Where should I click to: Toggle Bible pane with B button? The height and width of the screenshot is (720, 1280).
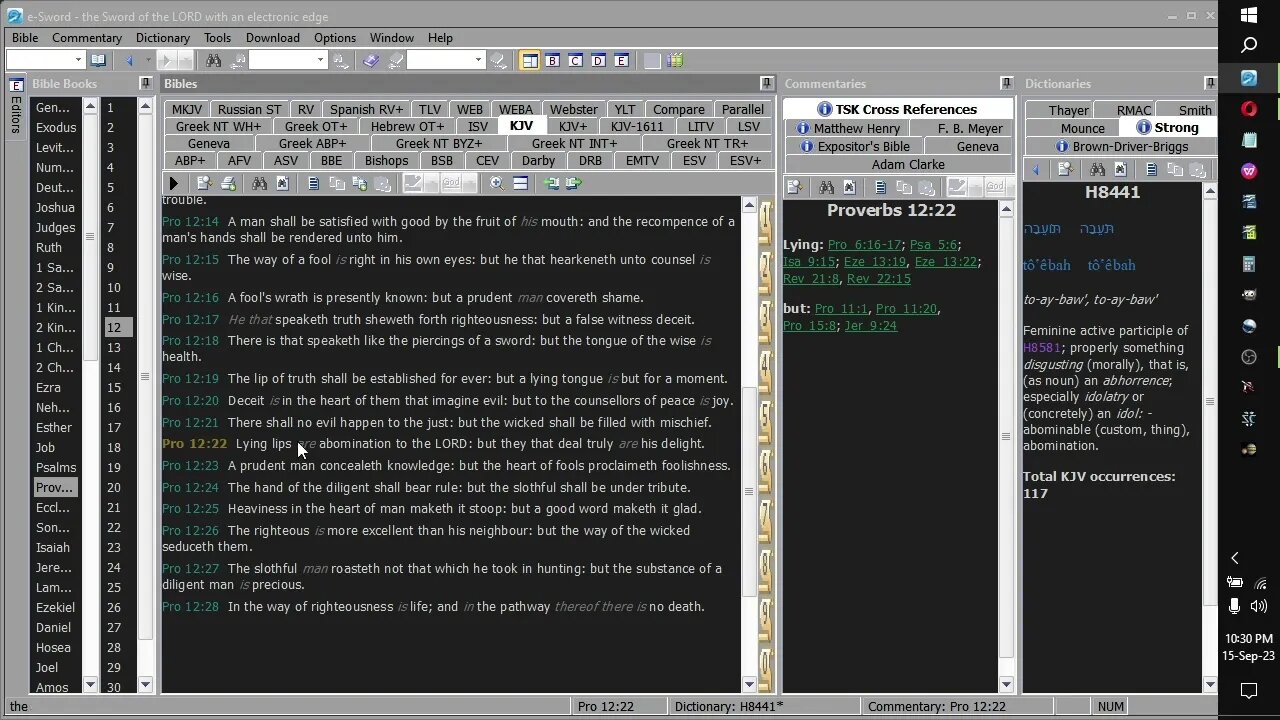[553, 60]
